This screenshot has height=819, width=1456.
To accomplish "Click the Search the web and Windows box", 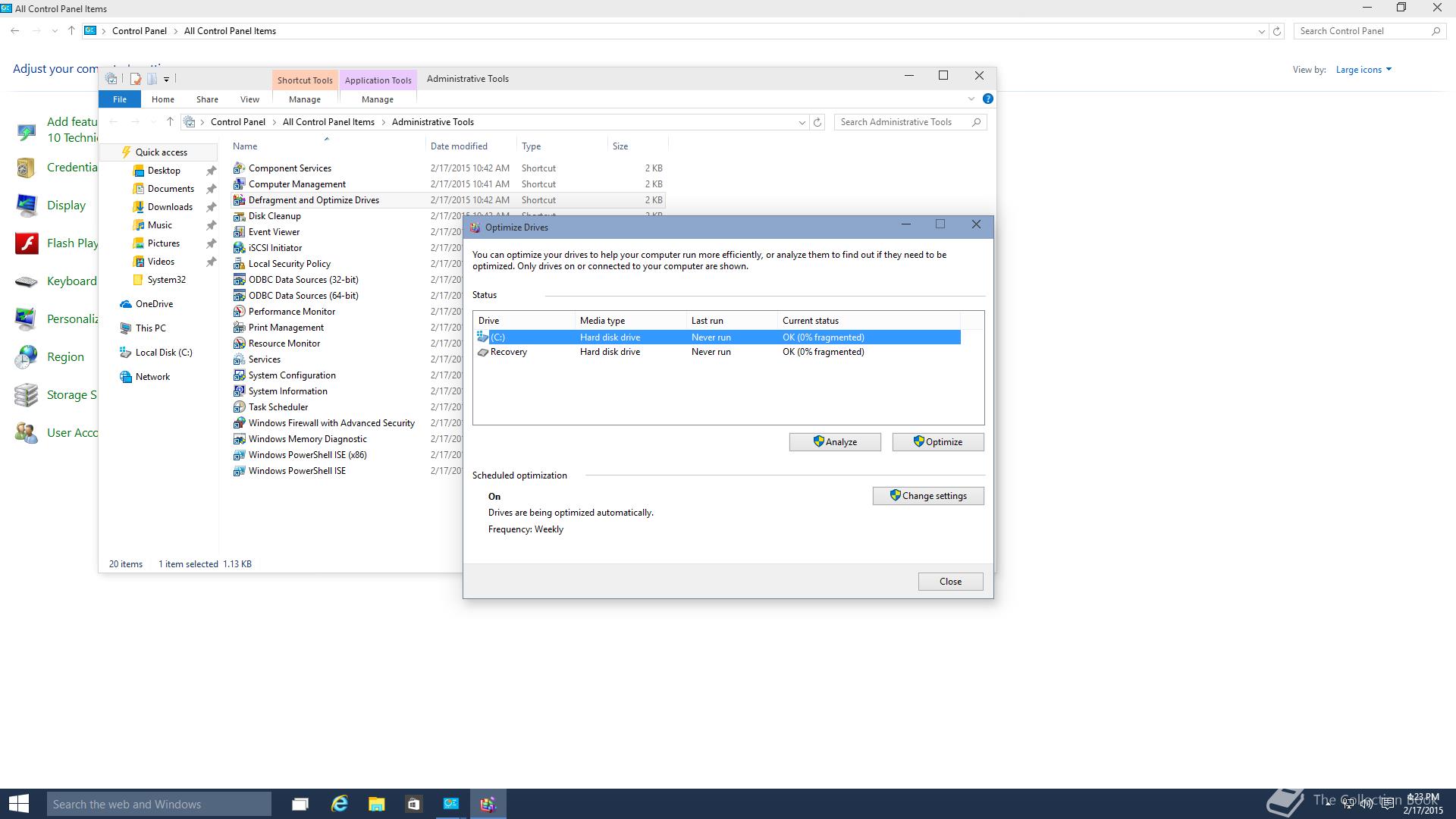I will (x=159, y=804).
